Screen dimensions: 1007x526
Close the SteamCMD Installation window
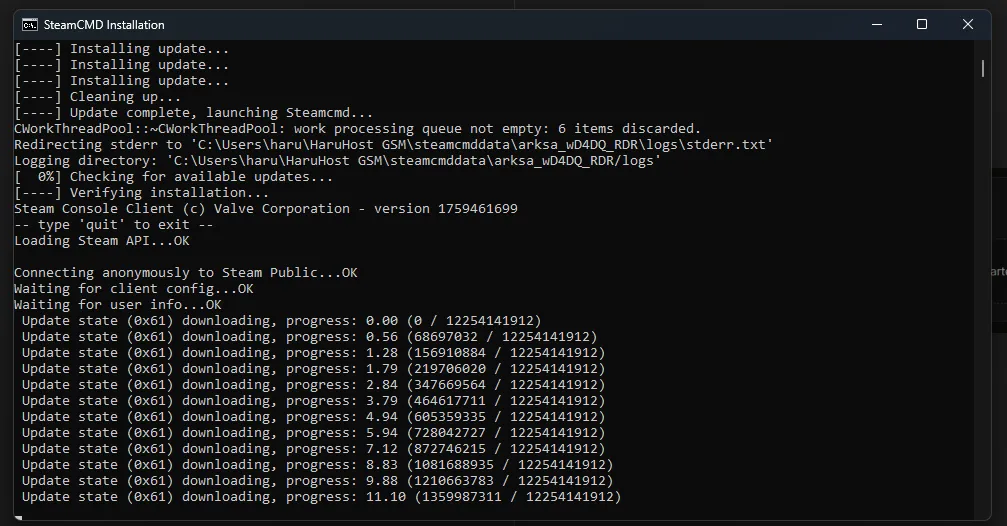coord(968,24)
